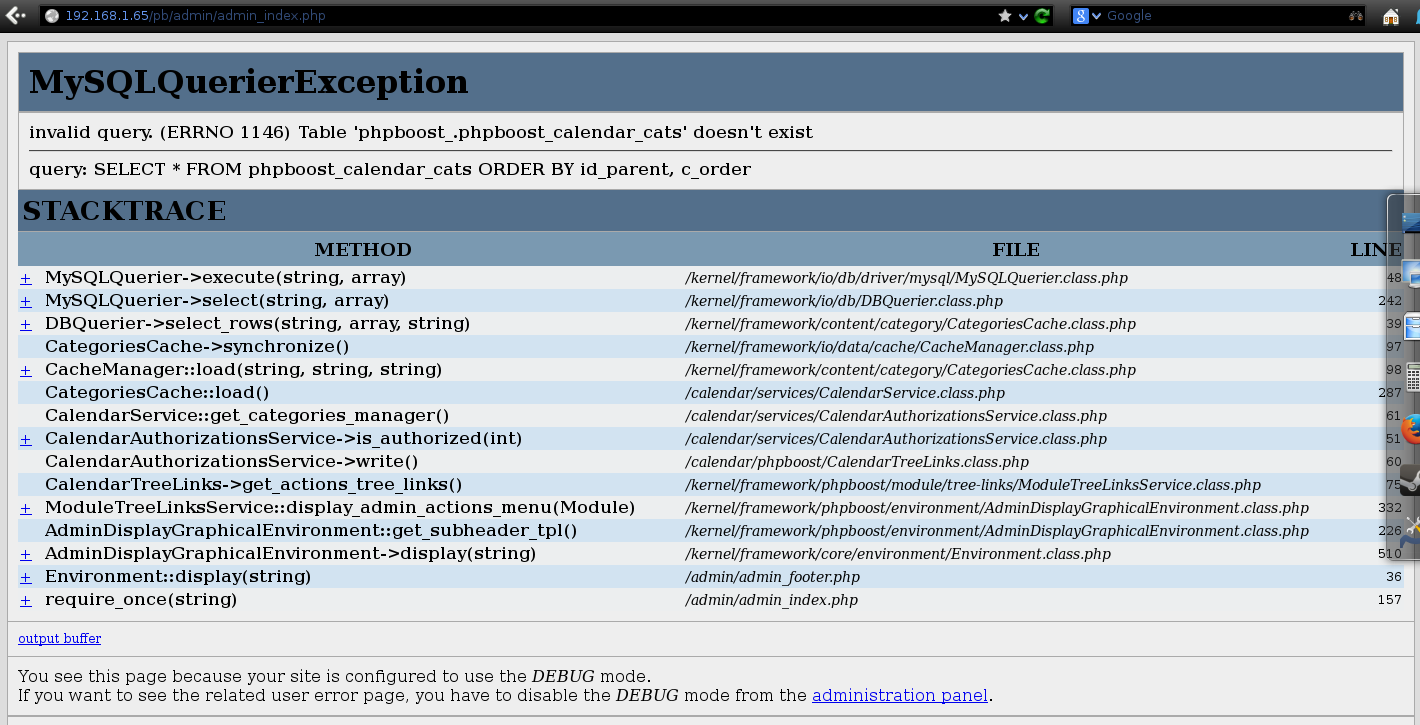This screenshot has height=725, width=1420.
Task: Expand the MySQLQuerier->select stack entry
Action: (26, 301)
